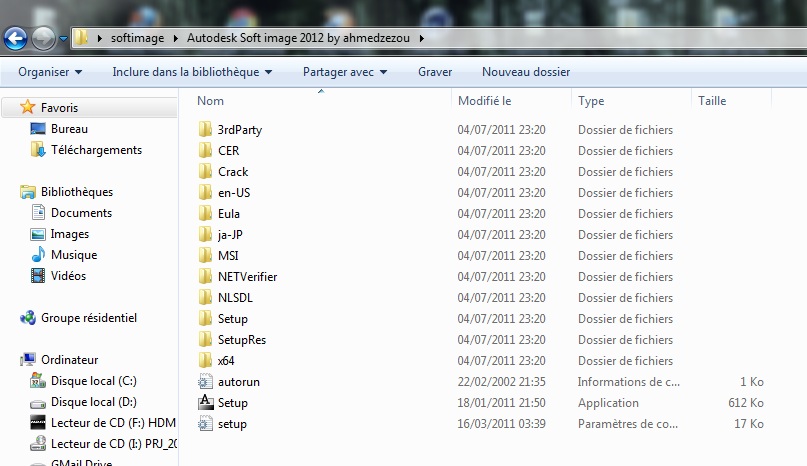Select the autorun file icon
This screenshot has height=466, width=807.
[205, 382]
